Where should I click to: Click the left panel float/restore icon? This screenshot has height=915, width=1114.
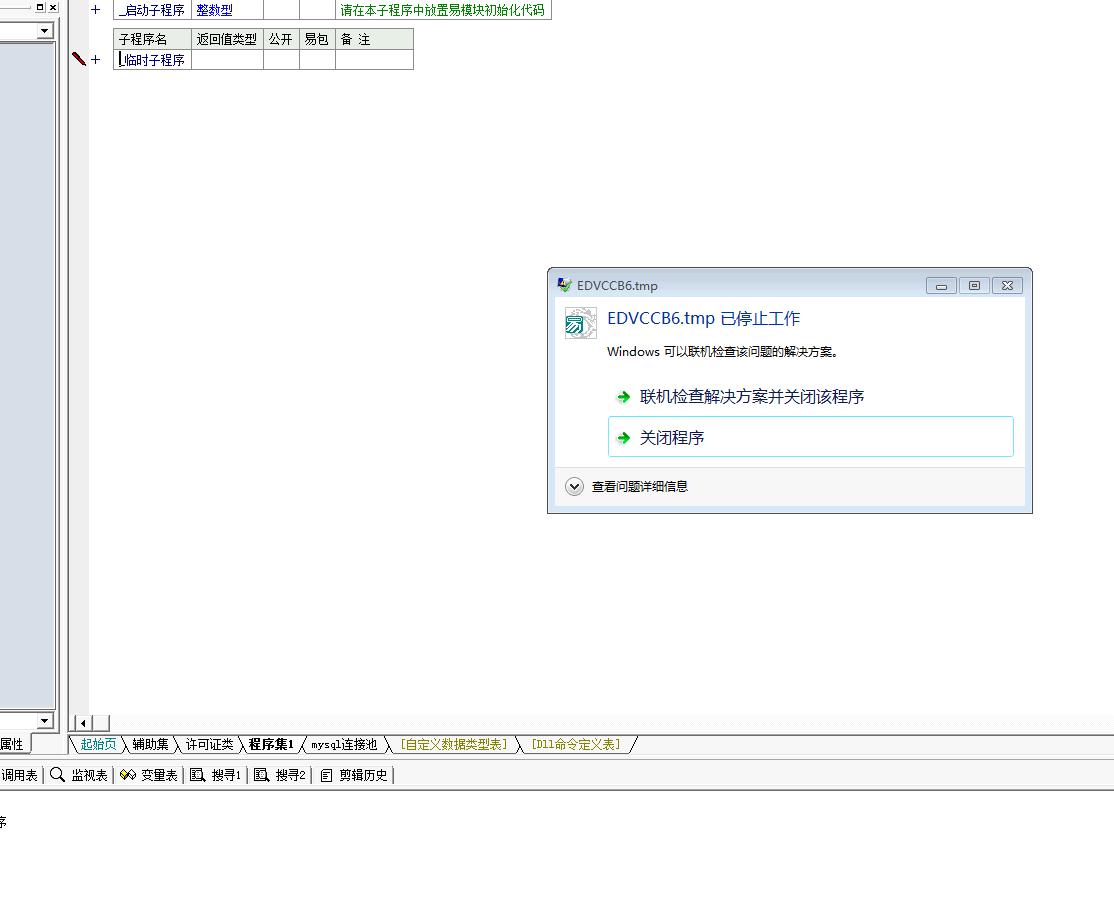[40, 7]
